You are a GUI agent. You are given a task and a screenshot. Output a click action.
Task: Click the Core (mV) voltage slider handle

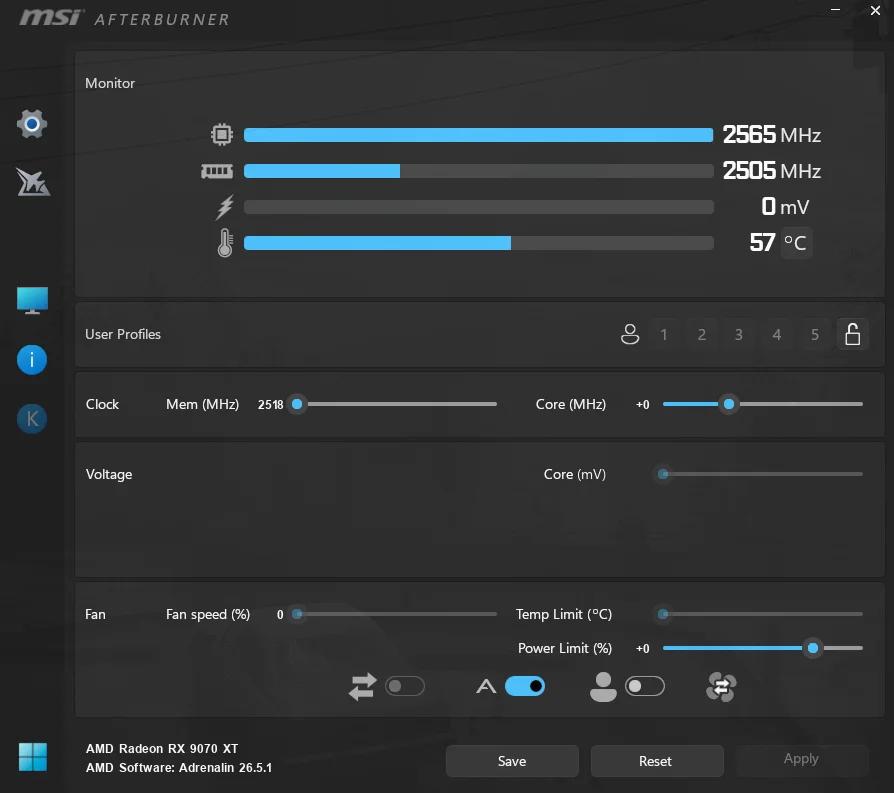coord(663,474)
